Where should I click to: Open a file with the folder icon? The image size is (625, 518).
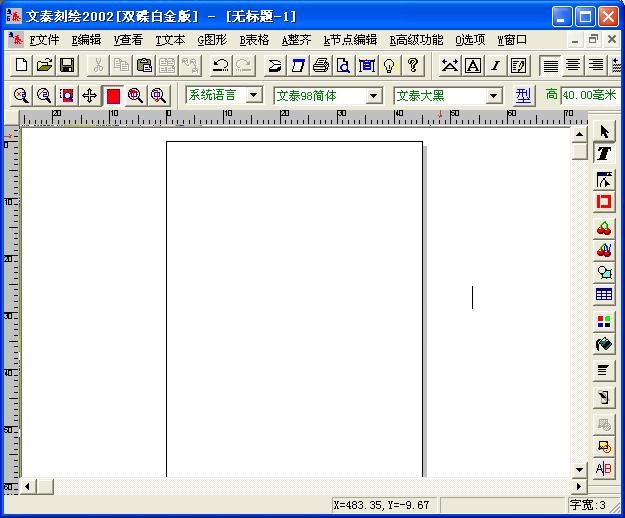click(x=44, y=65)
